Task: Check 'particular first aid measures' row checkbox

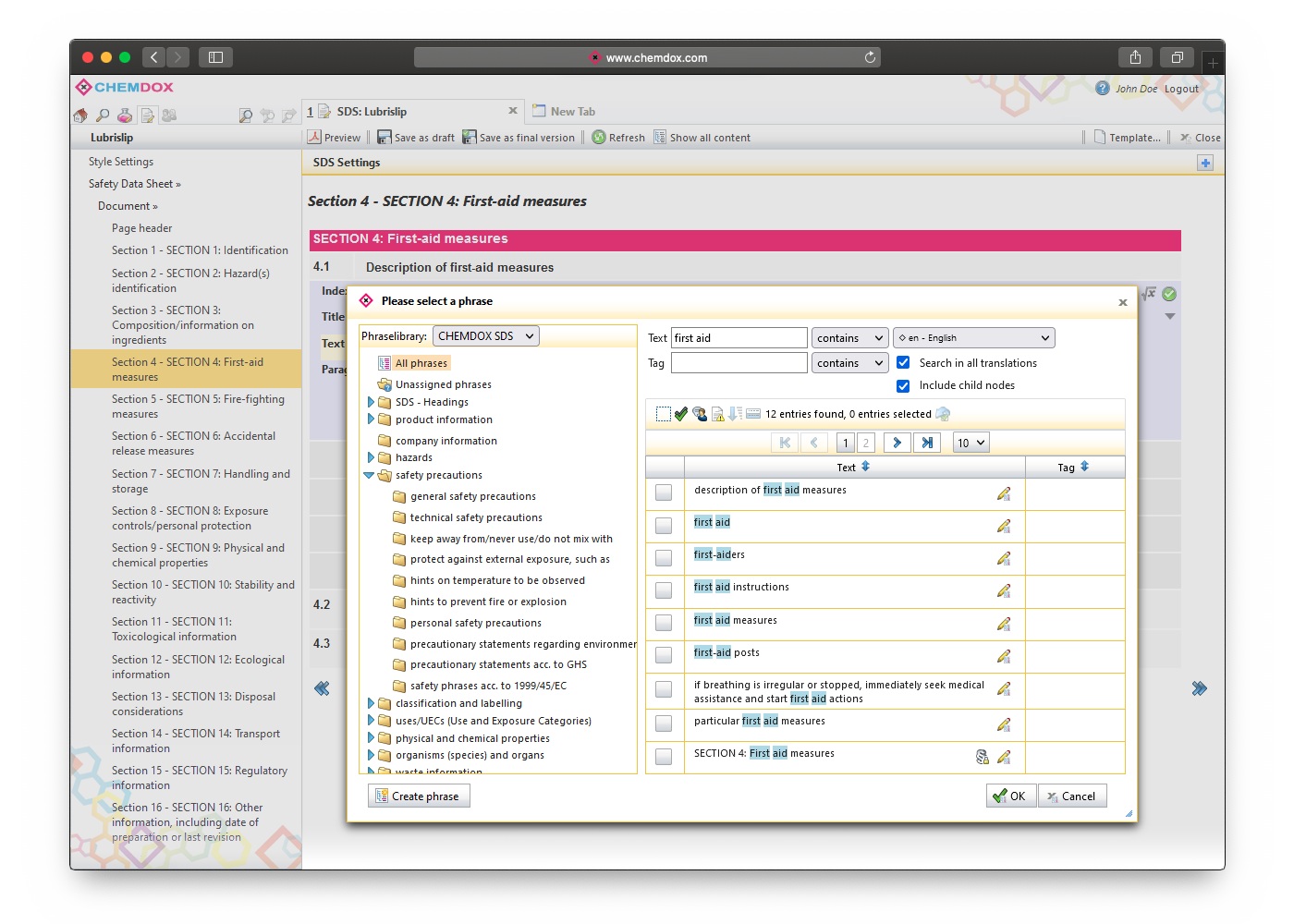Action: click(x=664, y=723)
